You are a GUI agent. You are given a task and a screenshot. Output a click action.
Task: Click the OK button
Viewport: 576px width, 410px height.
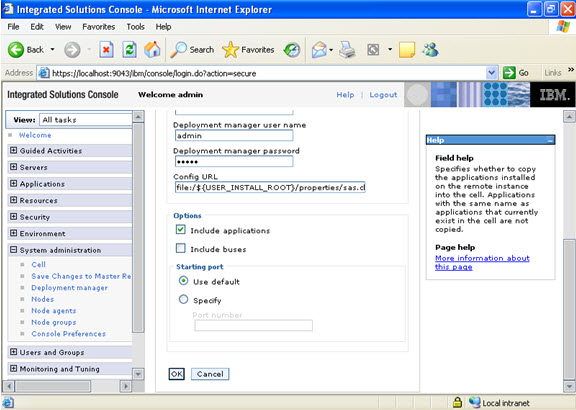click(177, 374)
